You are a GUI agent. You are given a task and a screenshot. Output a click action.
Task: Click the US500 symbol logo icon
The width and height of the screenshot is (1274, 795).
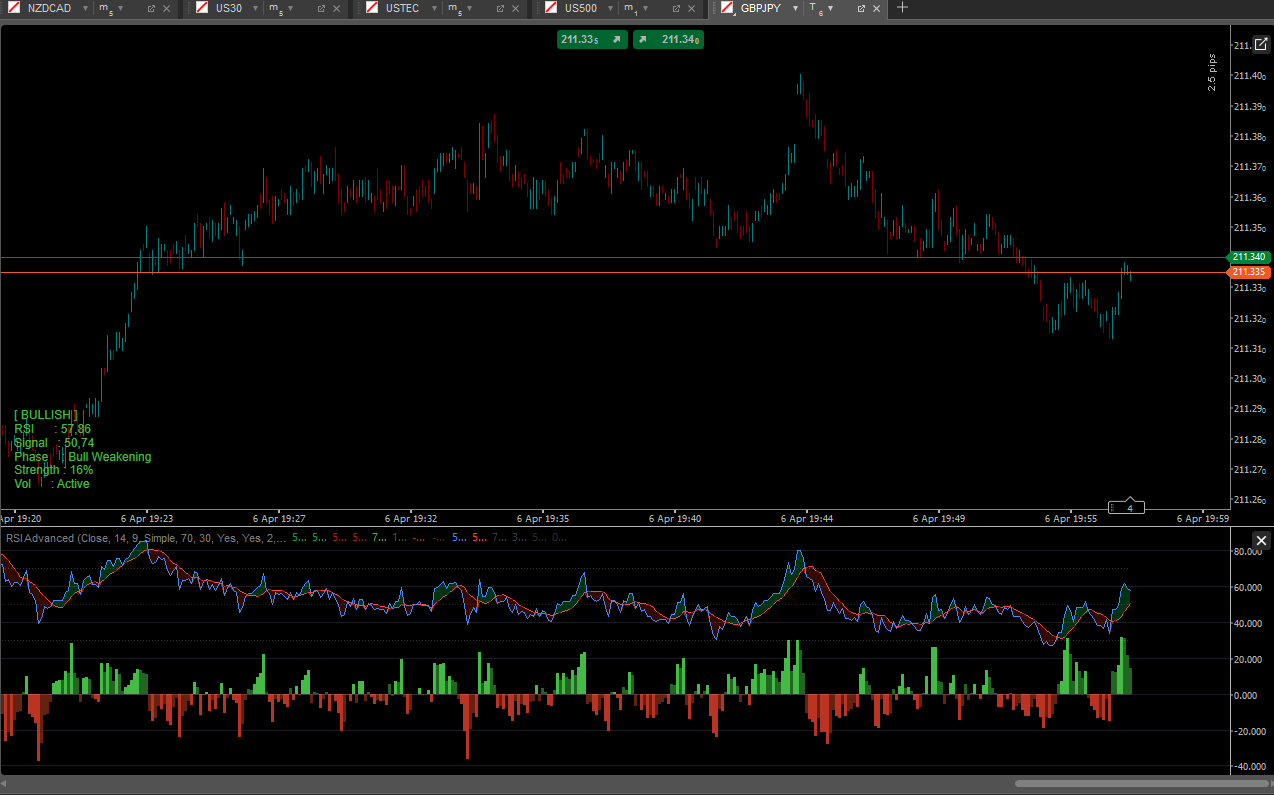(x=551, y=8)
